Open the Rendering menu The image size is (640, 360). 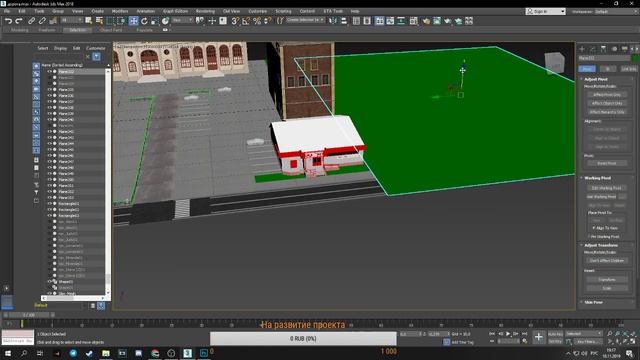[205, 11]
